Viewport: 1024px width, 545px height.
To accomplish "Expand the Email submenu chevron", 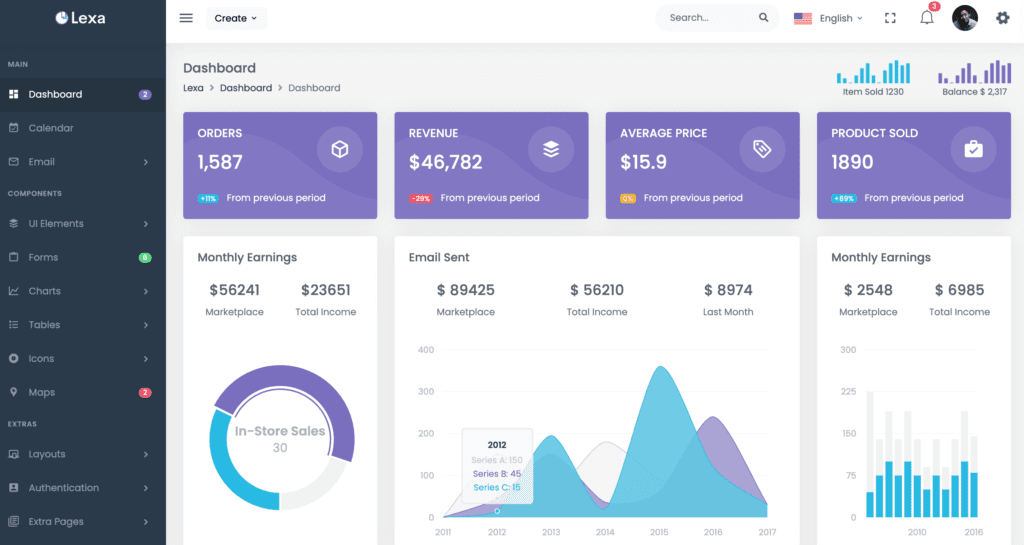I will [146, 162].
